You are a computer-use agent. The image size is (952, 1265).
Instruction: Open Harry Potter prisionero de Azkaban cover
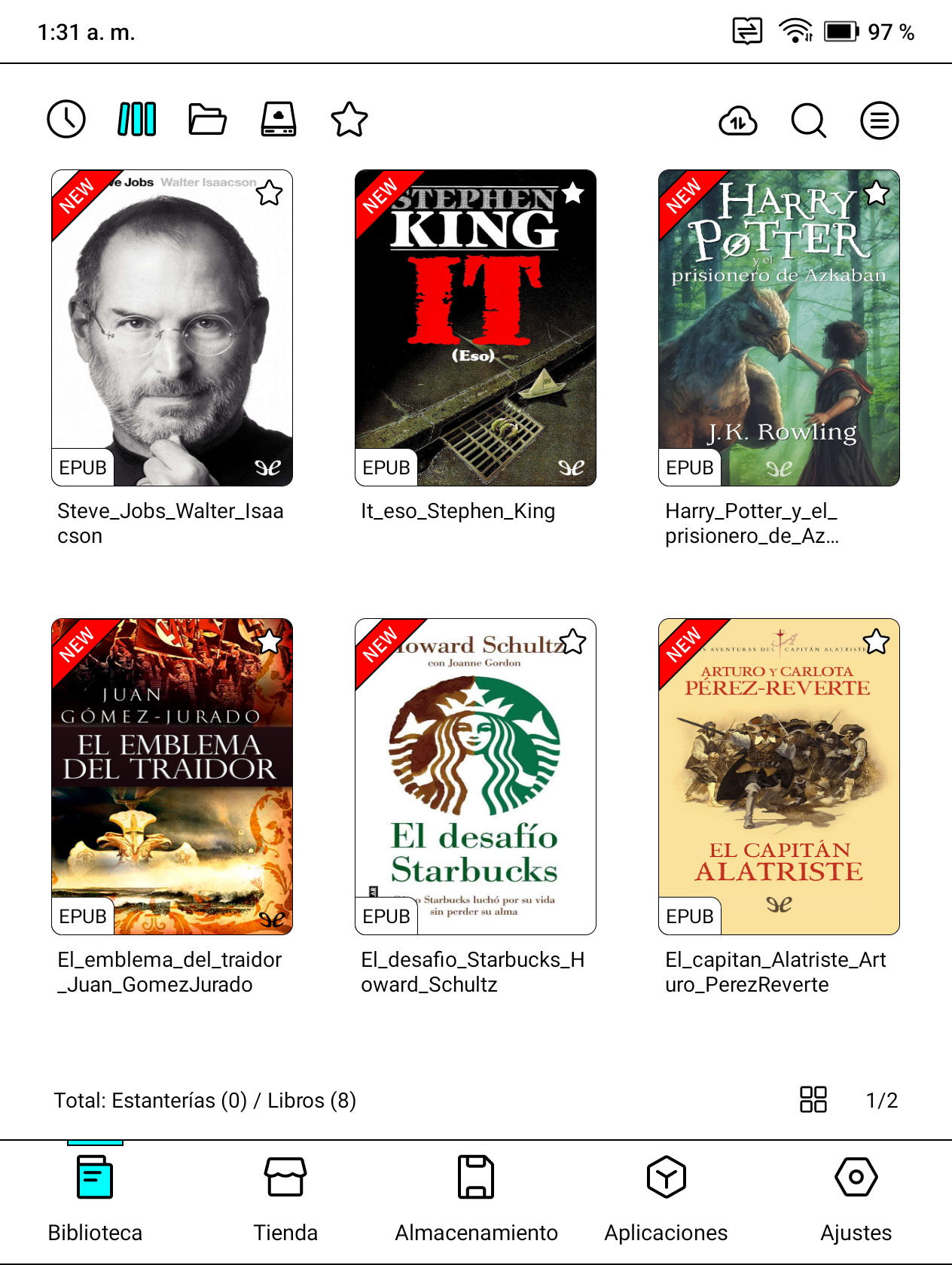779,328
